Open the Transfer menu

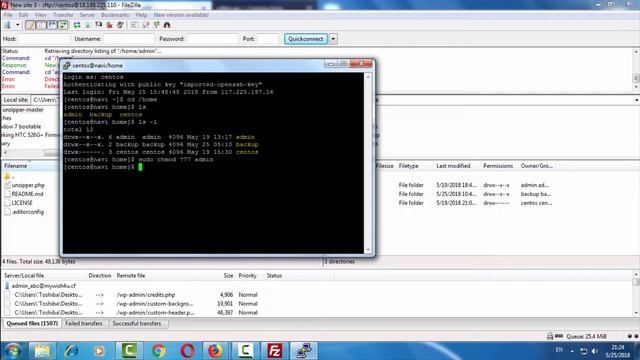click(x=63, y=15)
